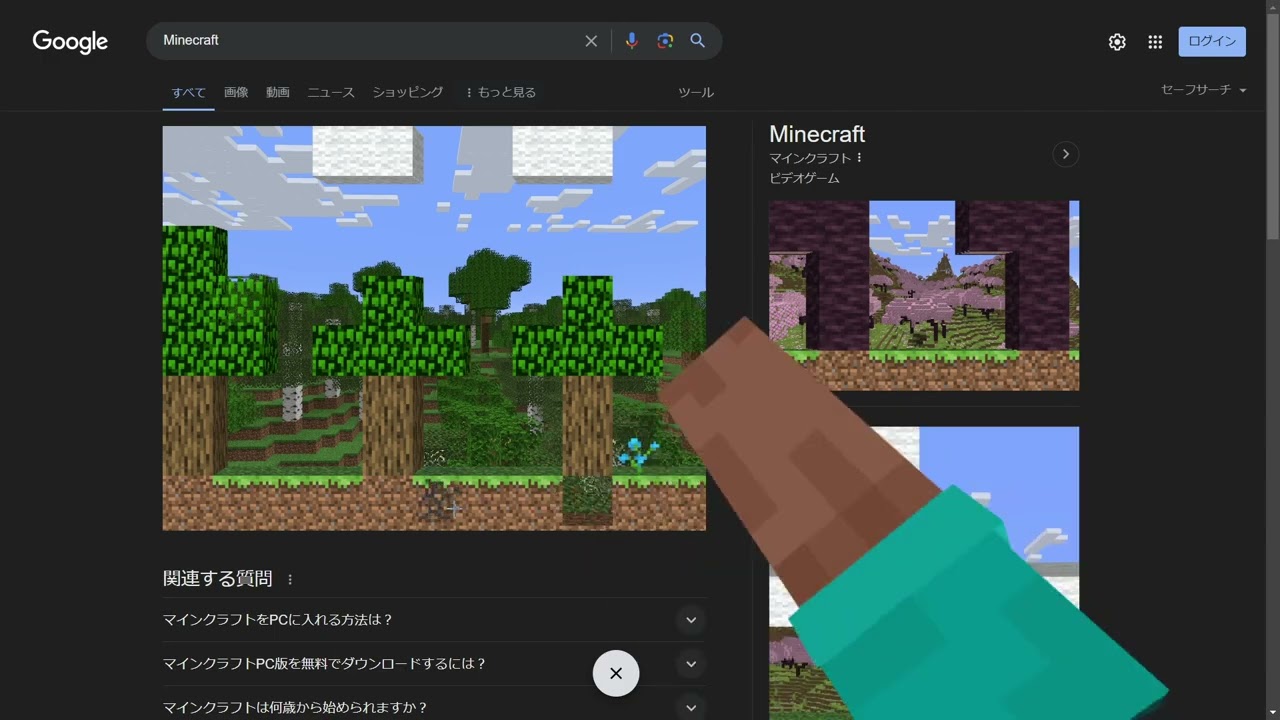Open the ニュース tab
Viewport: 1280px width, 720px height.
pyautogui.click(x=331, y=92)
